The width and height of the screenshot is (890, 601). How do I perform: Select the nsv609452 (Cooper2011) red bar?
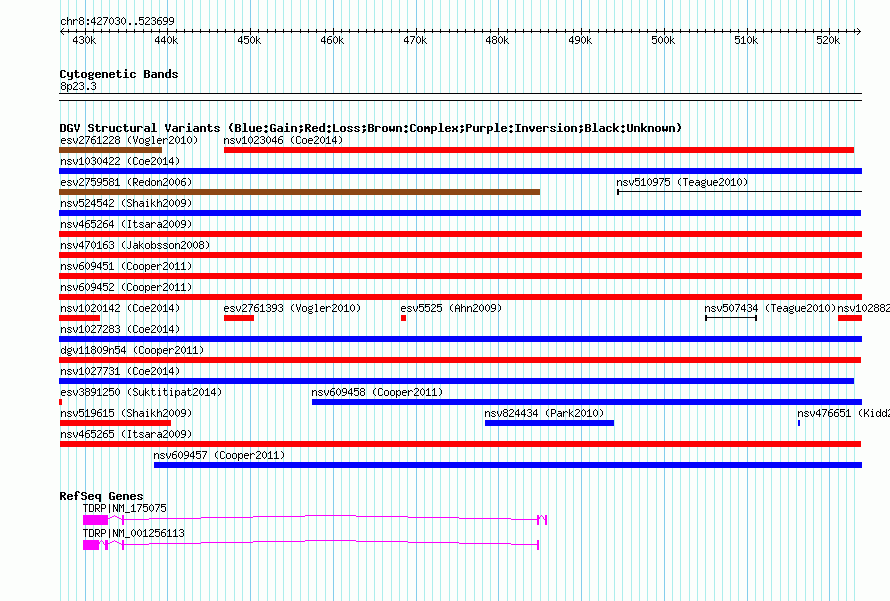(x=460, y=297)
